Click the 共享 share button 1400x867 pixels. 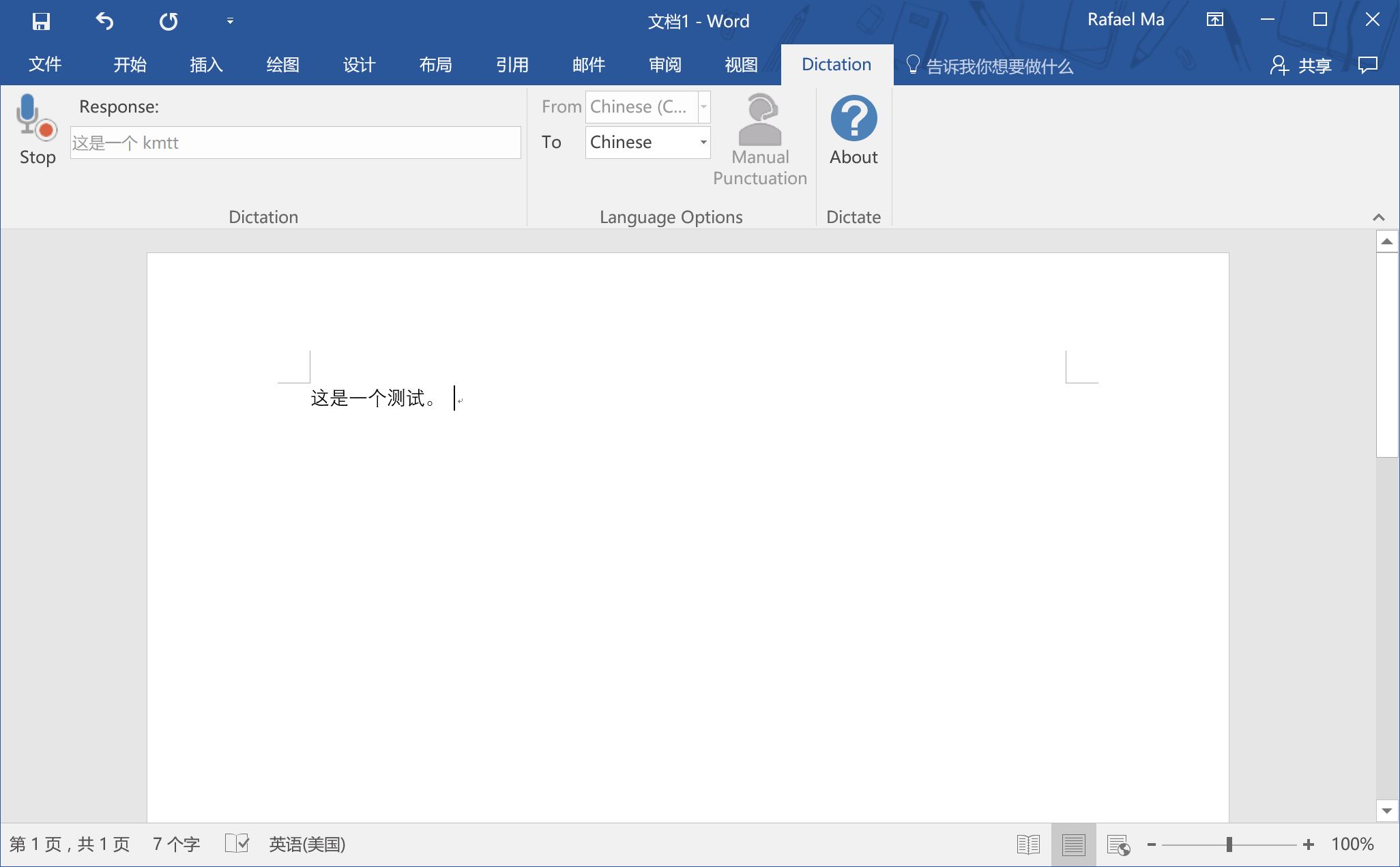click(x=1300, y=65)
